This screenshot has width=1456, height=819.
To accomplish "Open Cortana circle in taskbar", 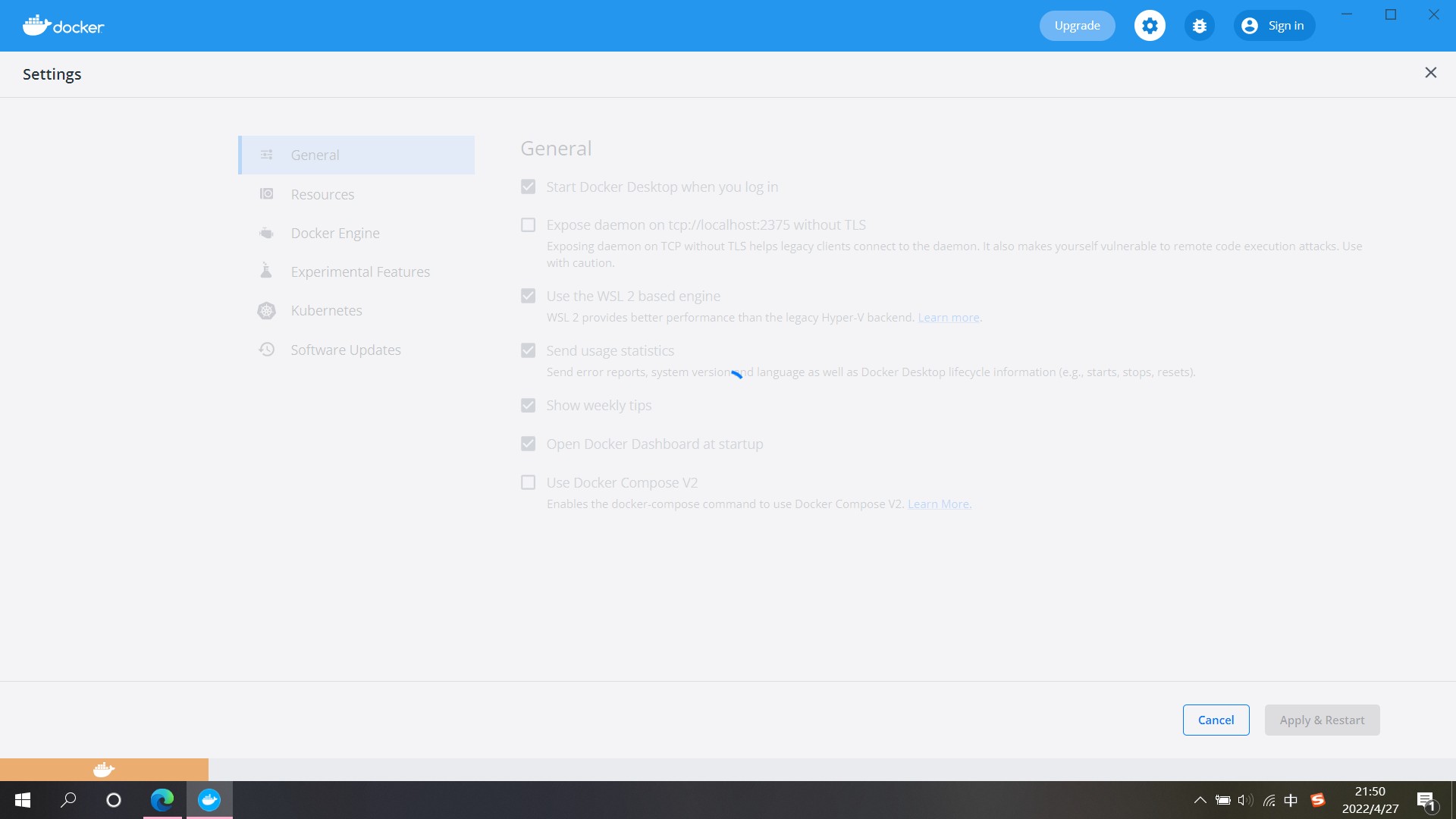I will click(x=114, y=800).
